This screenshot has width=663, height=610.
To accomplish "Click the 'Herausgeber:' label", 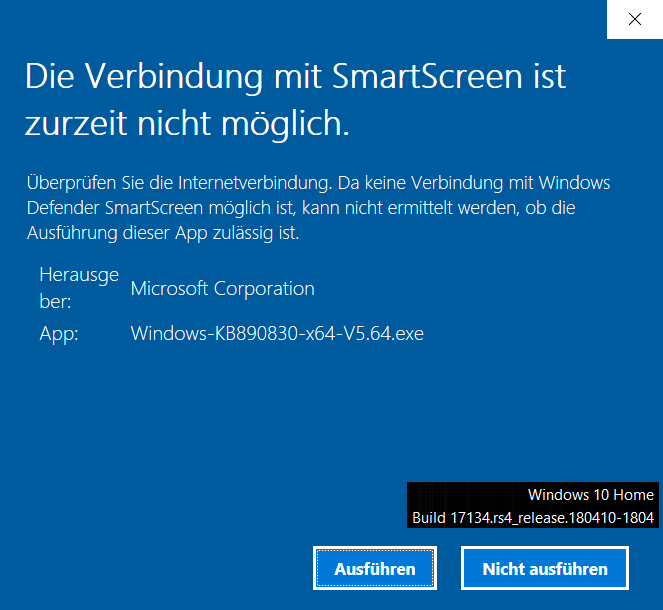I will (x=79, y=288).
